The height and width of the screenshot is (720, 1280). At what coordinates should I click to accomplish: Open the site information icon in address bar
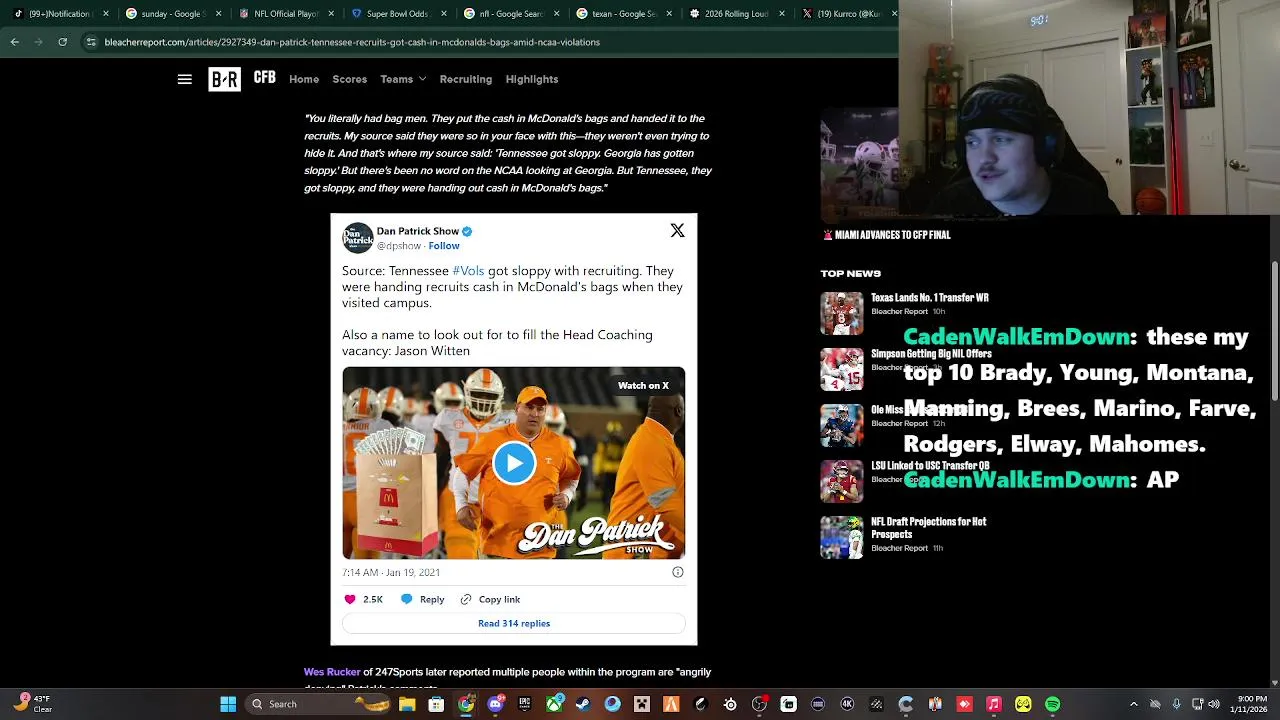point(91,42)
